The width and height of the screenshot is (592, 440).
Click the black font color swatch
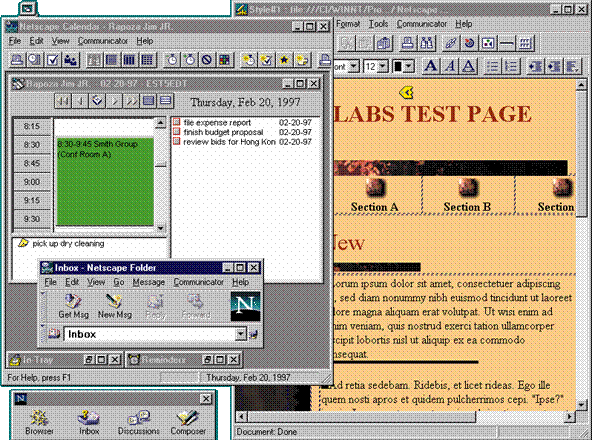tap(398, 67)
